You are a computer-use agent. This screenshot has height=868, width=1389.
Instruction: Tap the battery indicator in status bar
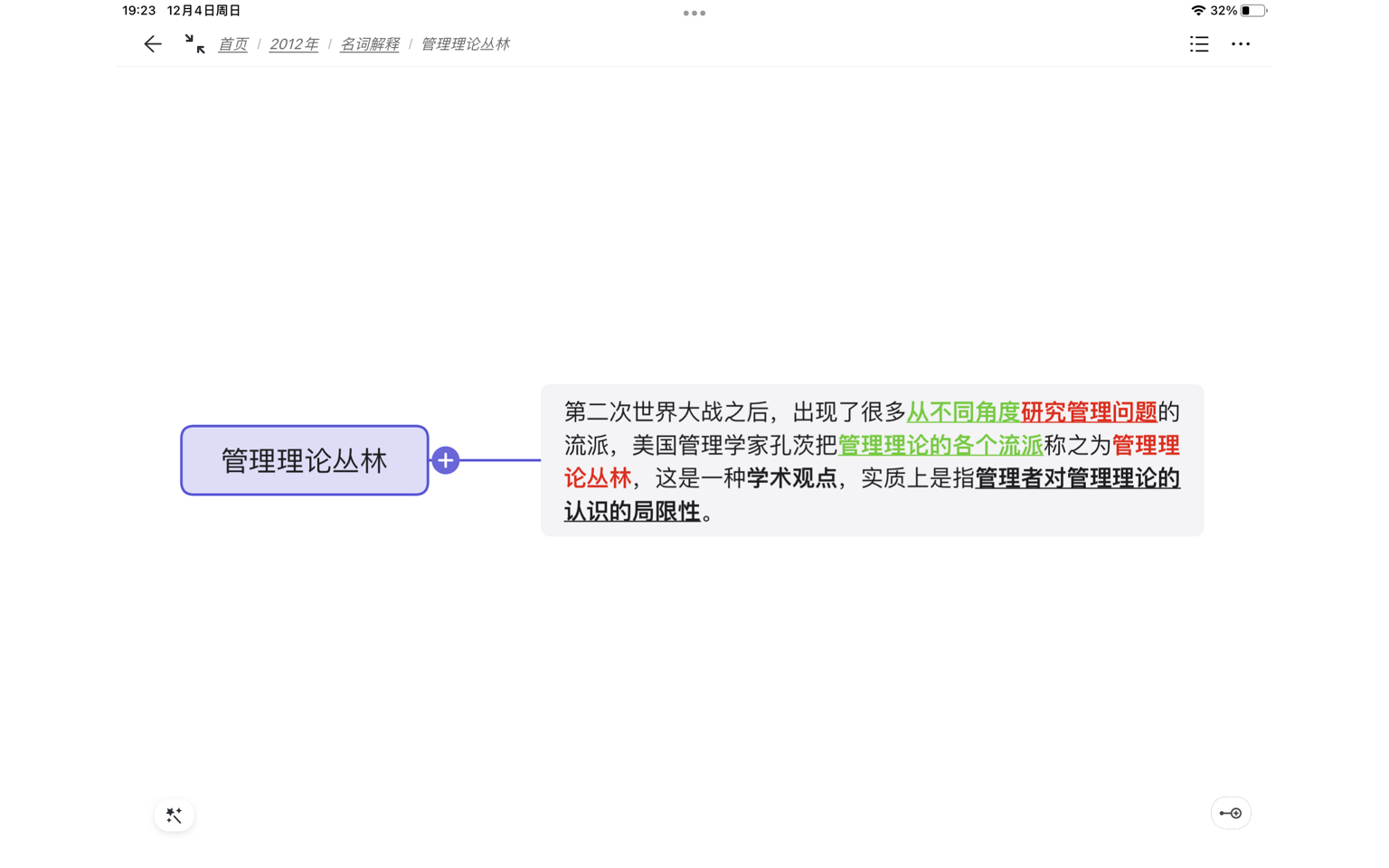tap(1253, 11)
